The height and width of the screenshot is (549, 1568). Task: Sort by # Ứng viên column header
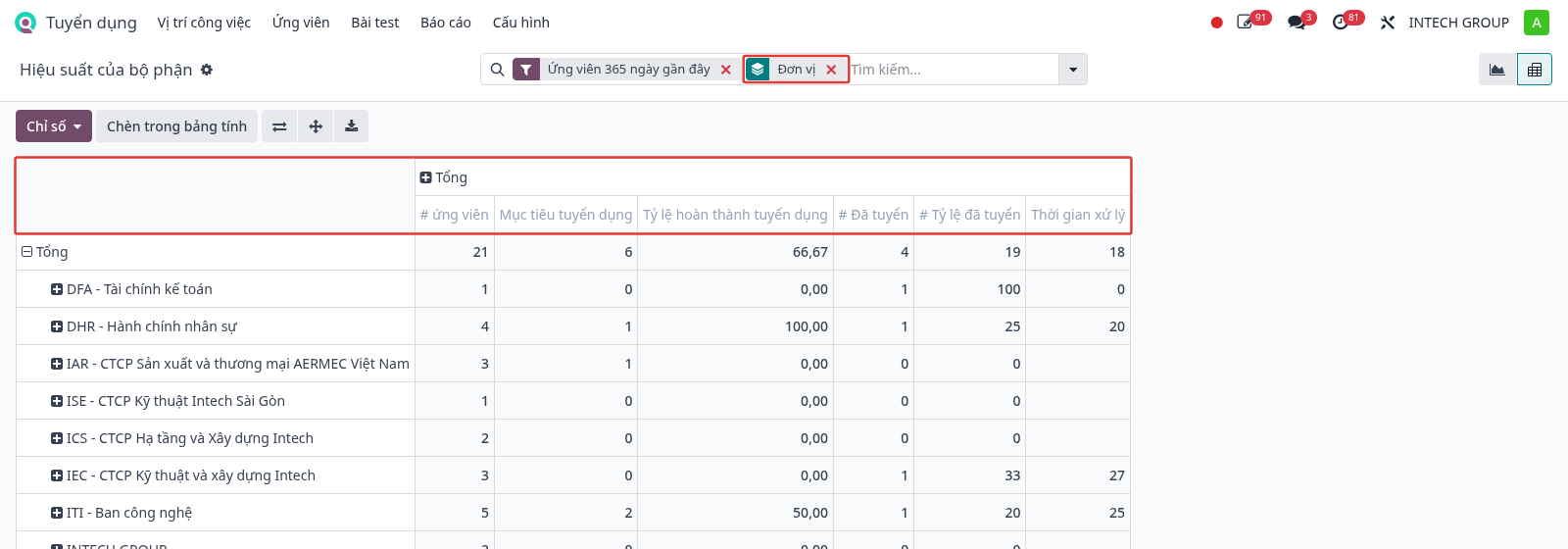point(454,215)
